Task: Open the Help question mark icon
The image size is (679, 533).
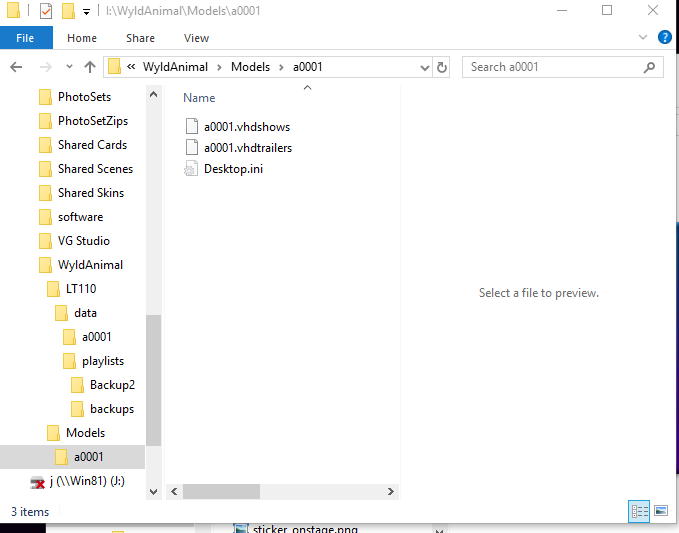Action: click(664, 38)
